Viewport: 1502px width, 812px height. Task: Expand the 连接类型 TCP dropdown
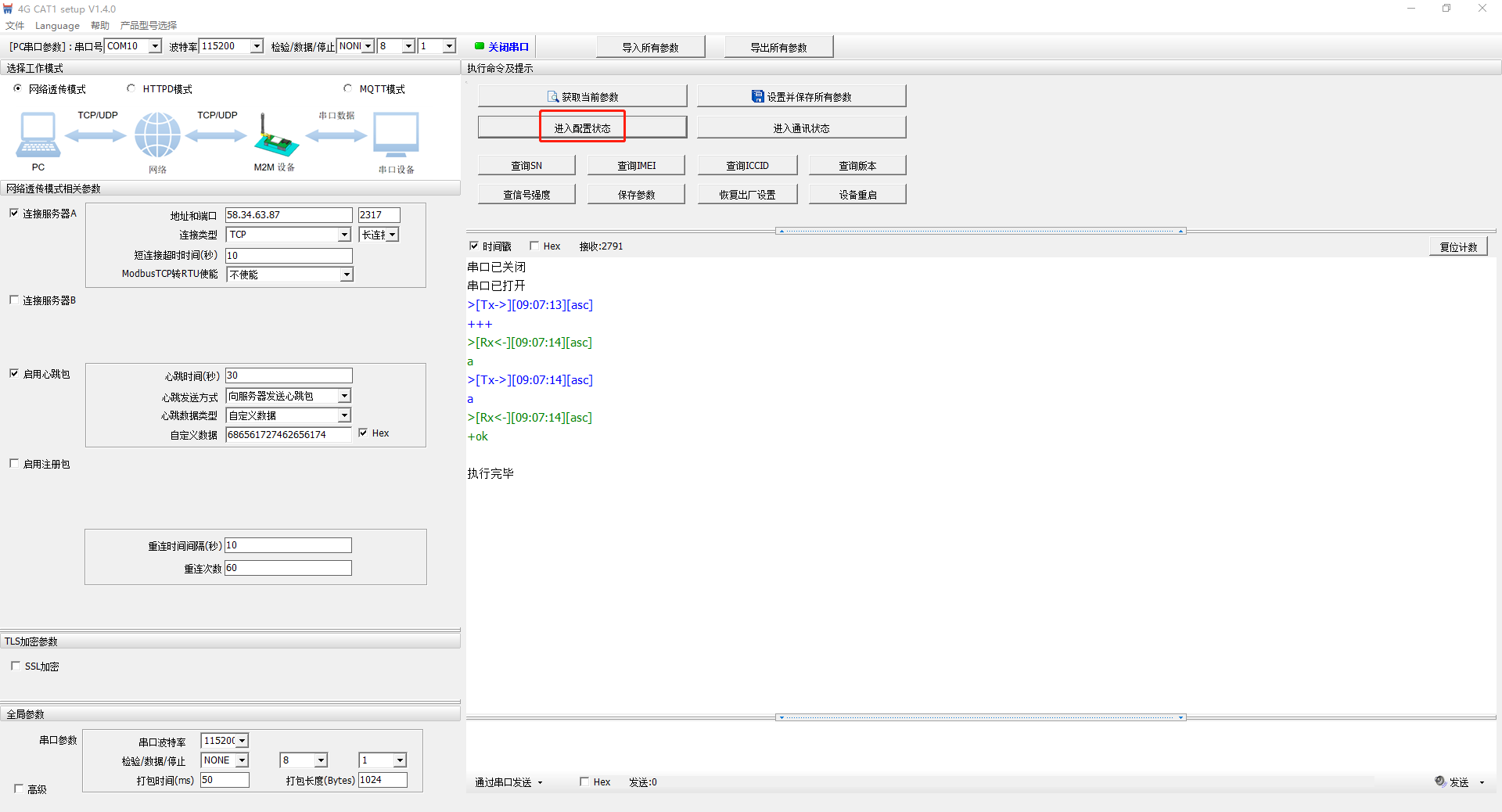pyautogui.click(x=344, y=235)
